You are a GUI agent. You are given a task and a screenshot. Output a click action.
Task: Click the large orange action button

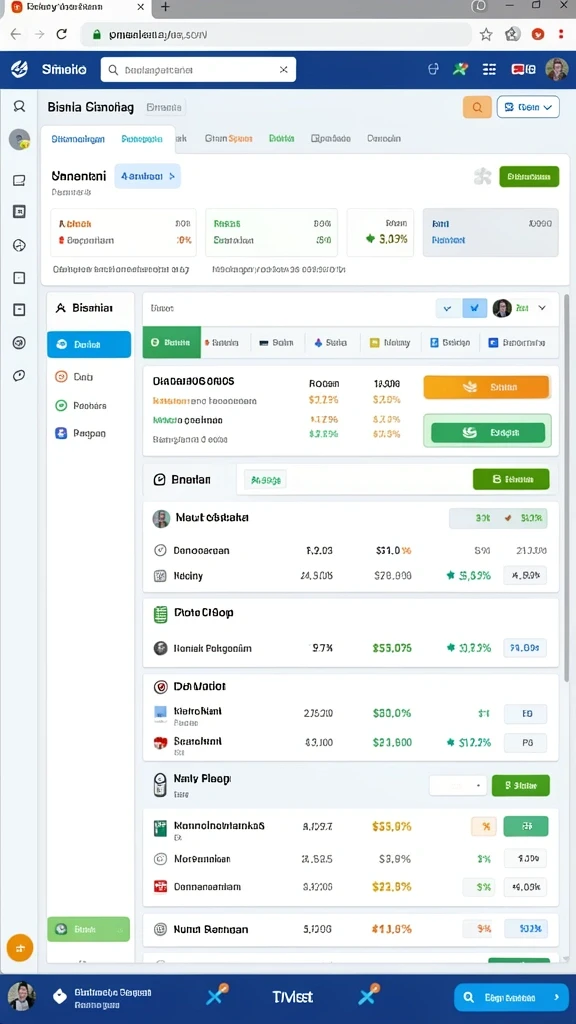(487, 387)
